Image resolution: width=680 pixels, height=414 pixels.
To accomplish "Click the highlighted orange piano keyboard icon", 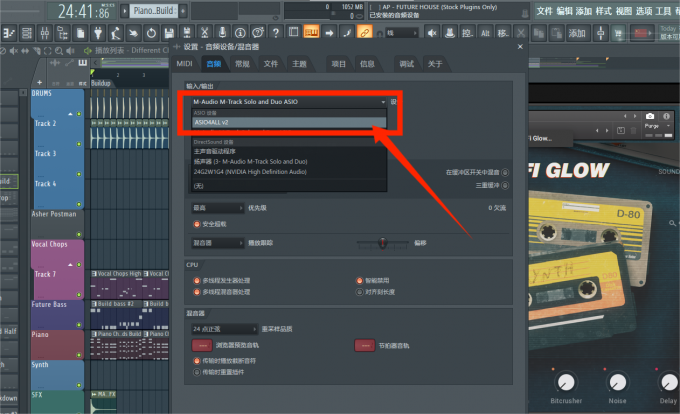I will click(x=311, y=33).
